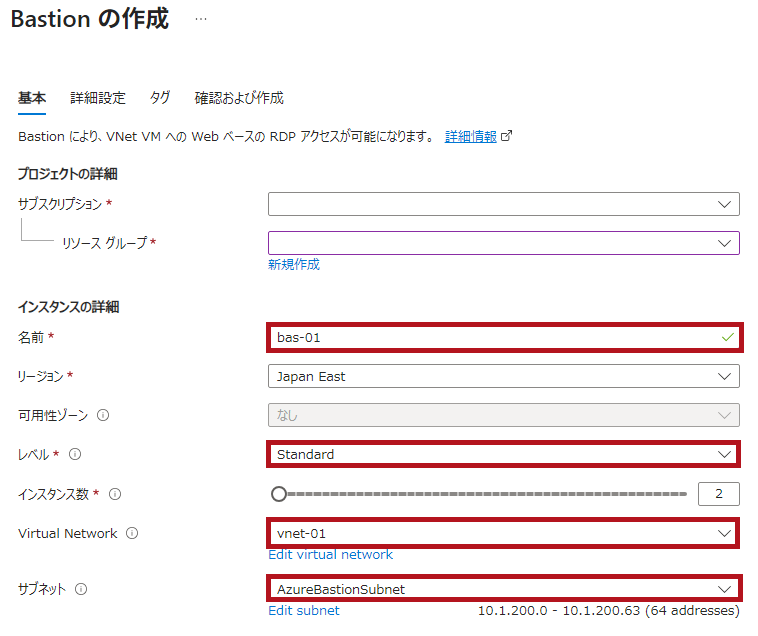This screenshot has width=758, height=636.
Task: Show info tooltip for インスタンス数
Action: click(115, 494)
